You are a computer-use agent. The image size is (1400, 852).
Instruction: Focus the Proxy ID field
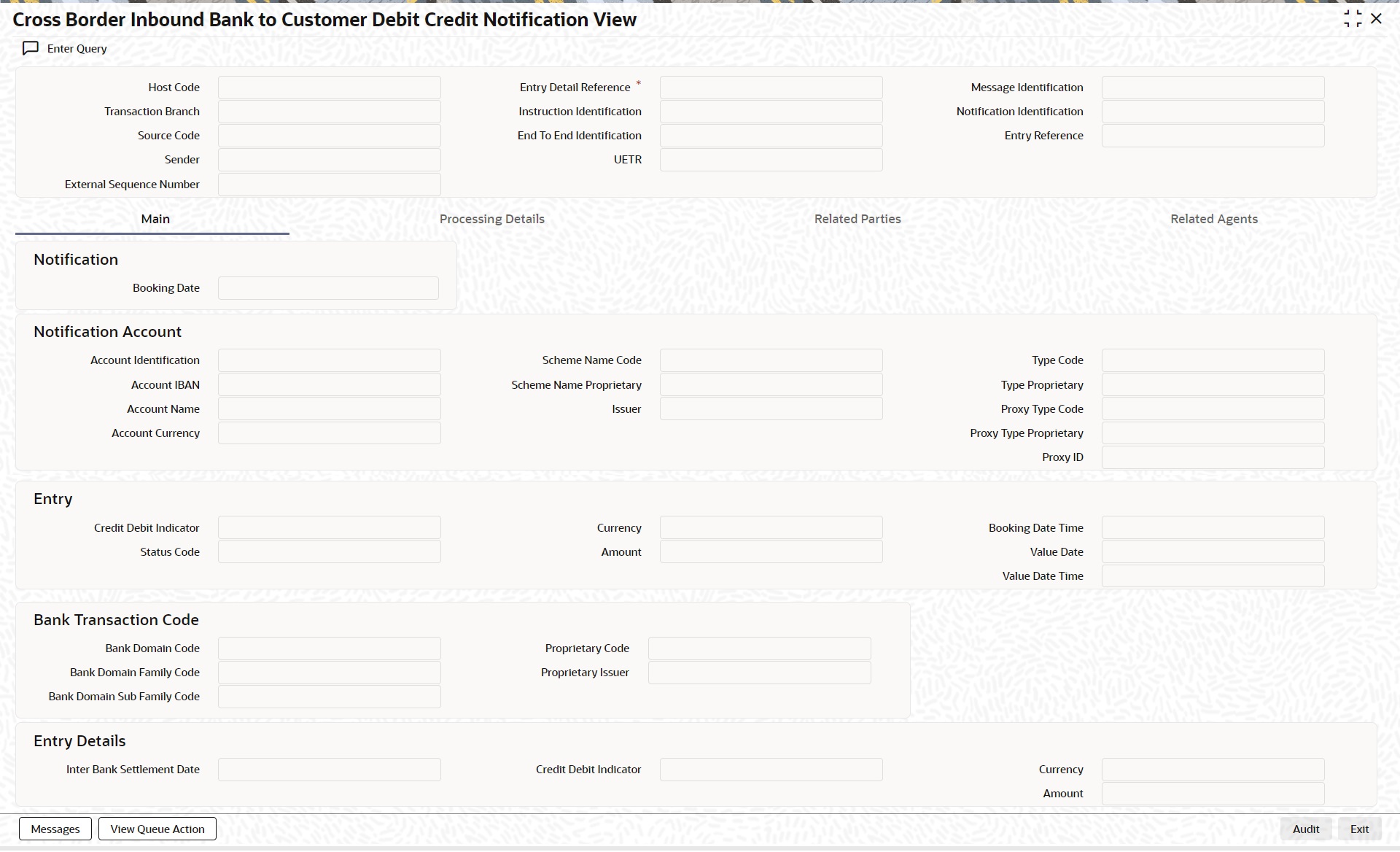tap(1213, 457)
